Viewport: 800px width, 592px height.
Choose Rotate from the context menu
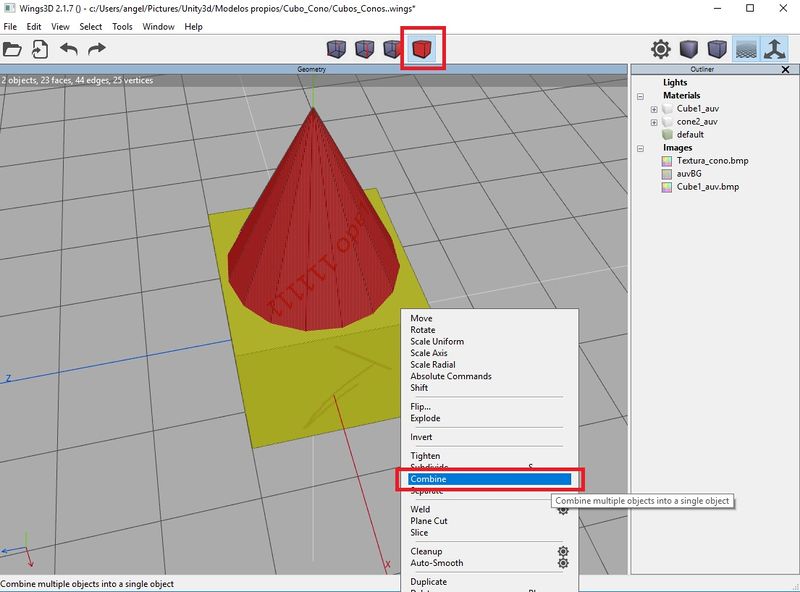pyautogui.click(x=423, y=330)
